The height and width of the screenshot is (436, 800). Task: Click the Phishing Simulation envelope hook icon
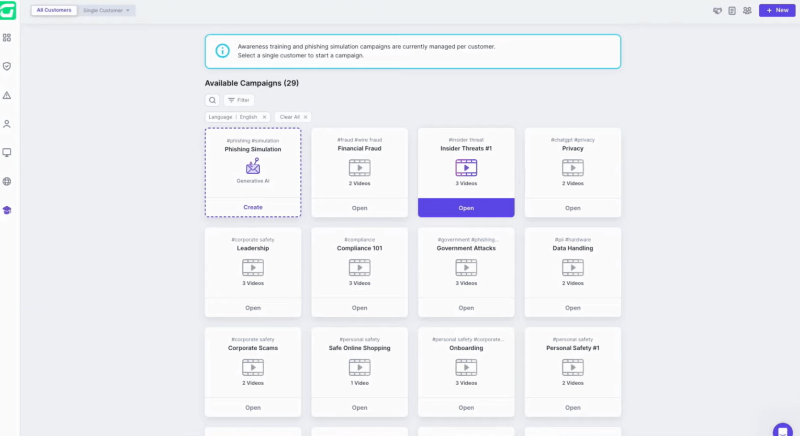pos(253,166)
